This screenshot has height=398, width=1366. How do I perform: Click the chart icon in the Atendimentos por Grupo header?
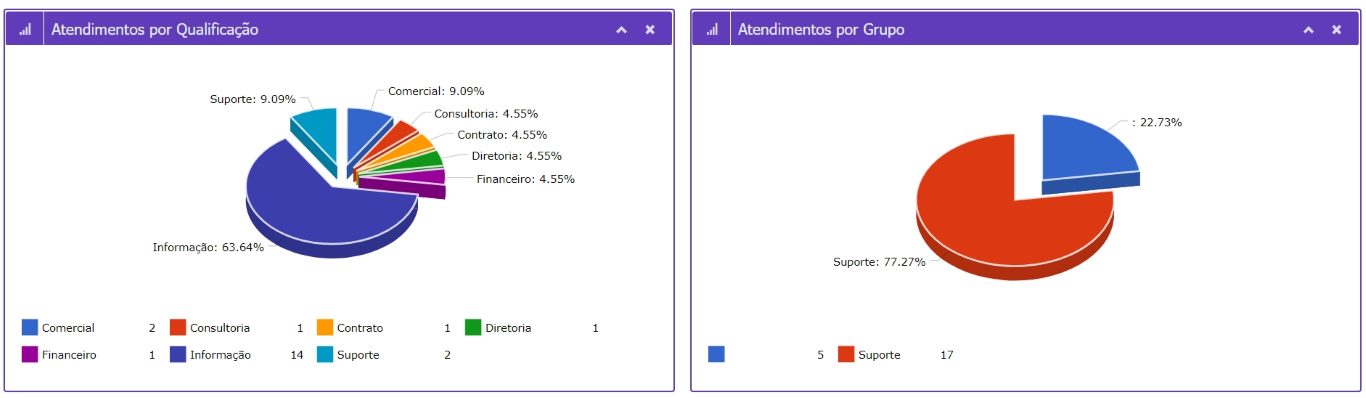pyautogui.click(x=712, y=30)
